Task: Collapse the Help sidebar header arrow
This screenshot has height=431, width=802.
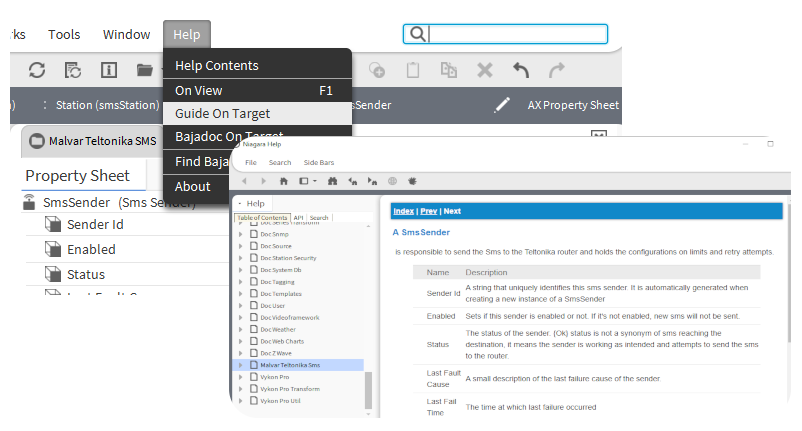Action: (x=240, y=203)
